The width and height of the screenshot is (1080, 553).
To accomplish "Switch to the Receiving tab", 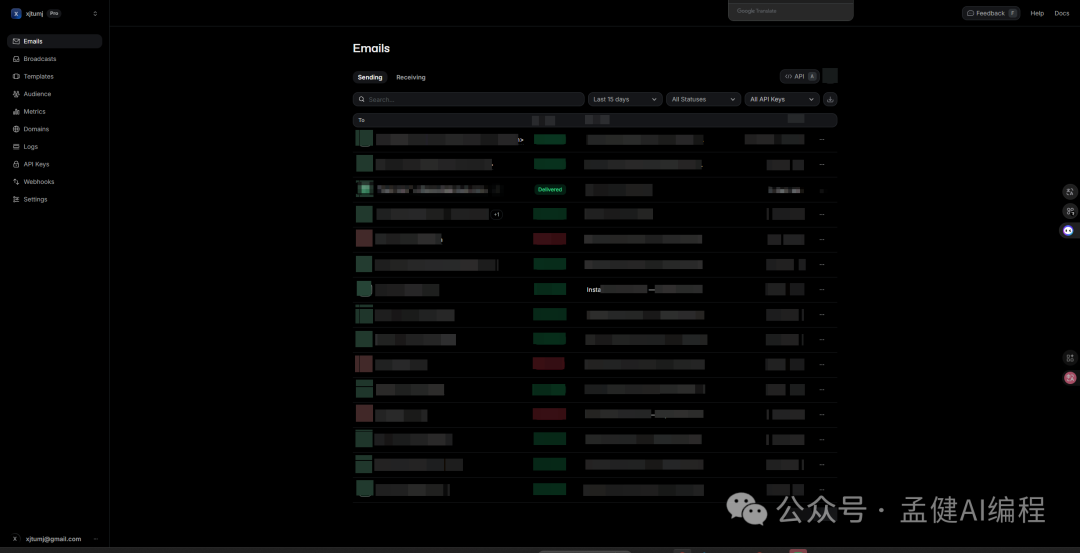I will [x=410, y=77].
